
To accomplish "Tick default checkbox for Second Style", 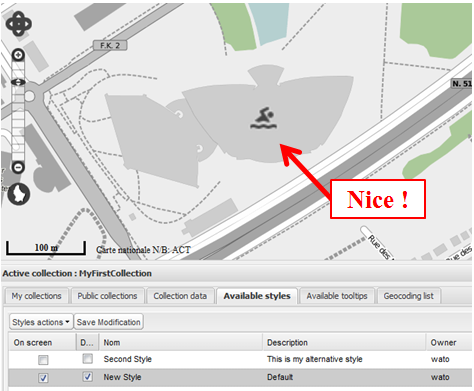I will (x=88, y=359).
